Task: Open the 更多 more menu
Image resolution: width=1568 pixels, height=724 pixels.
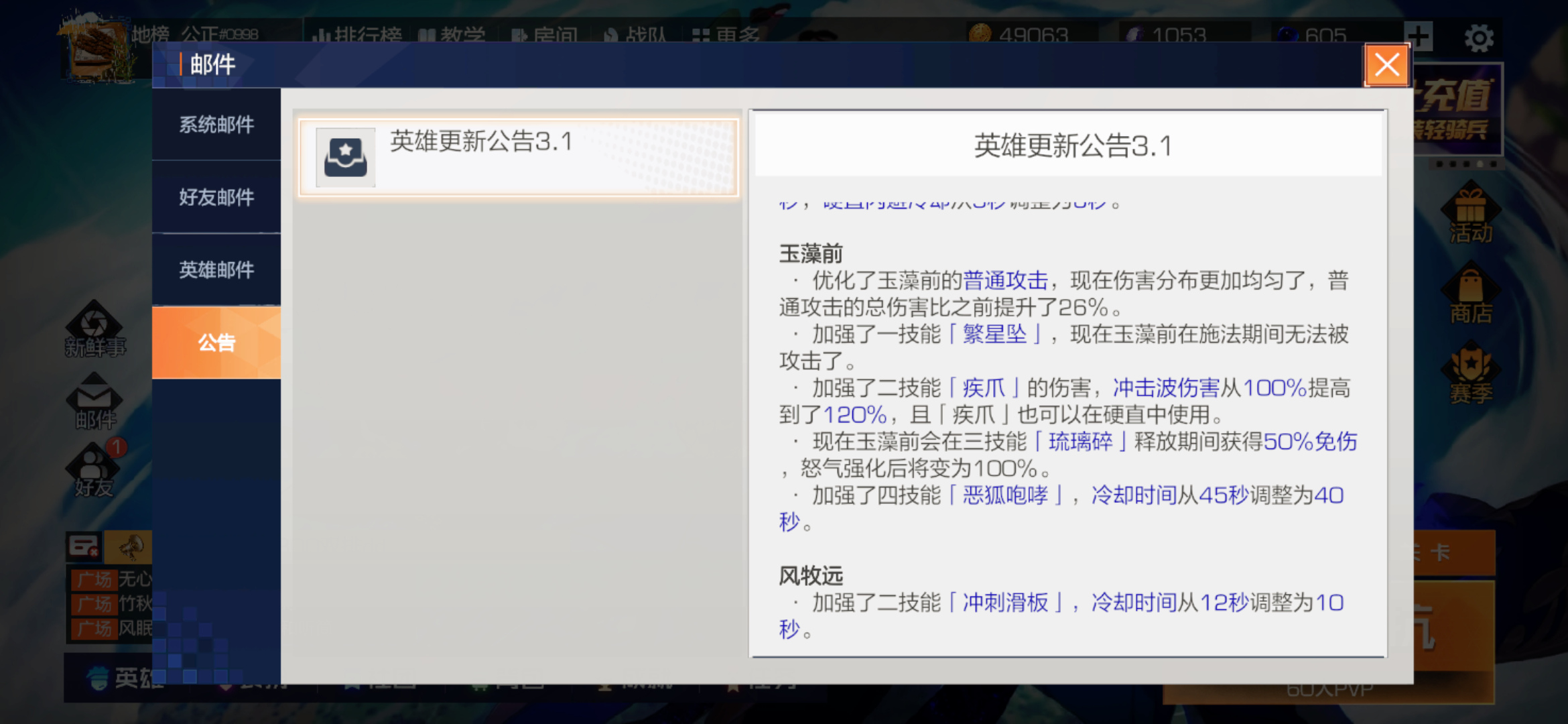Action: (726, 35)
